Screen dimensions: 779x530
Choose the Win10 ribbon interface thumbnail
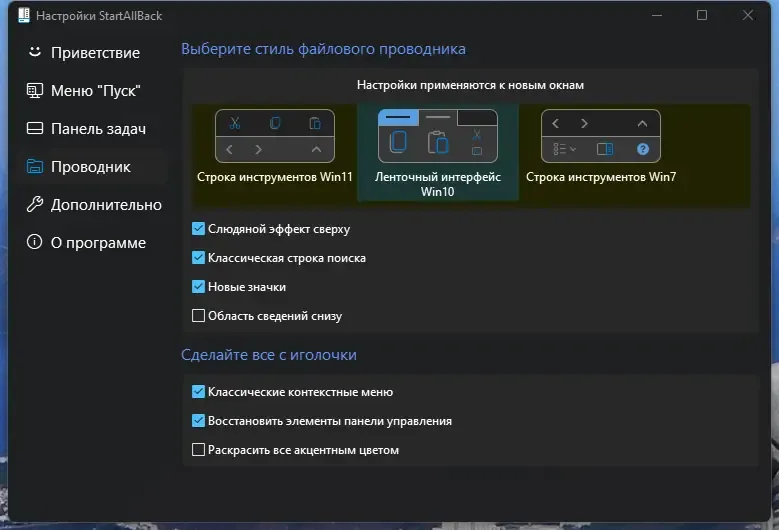click(x=438, y=136)
